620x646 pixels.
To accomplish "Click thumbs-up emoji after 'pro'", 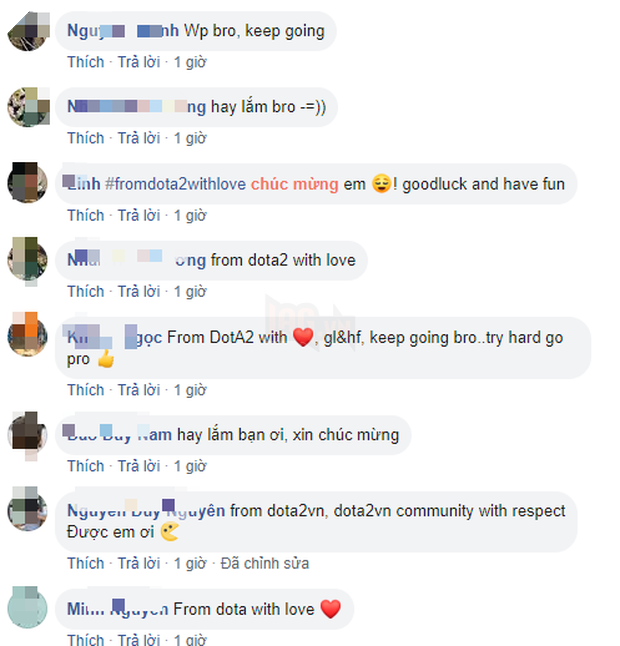I will 106,359.
